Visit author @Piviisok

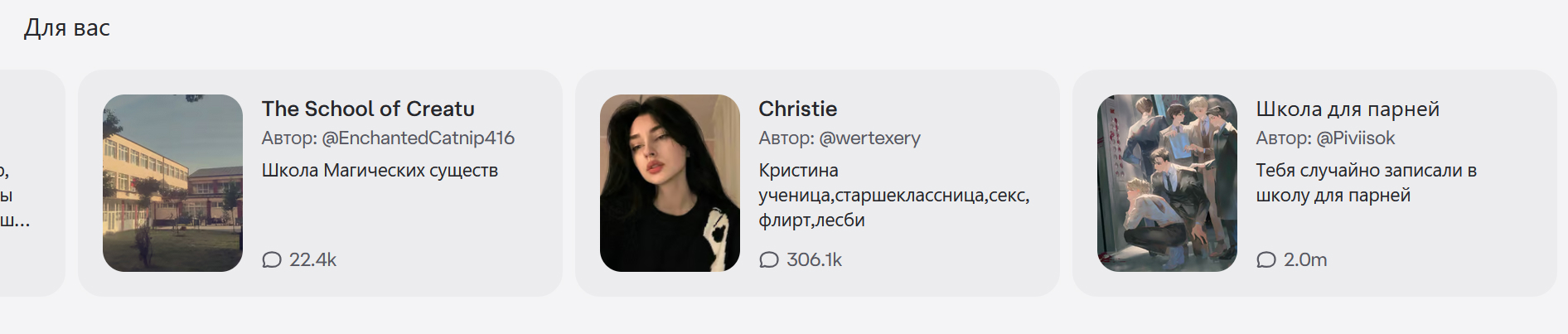pyautogui.click(x=1325, y=138)
